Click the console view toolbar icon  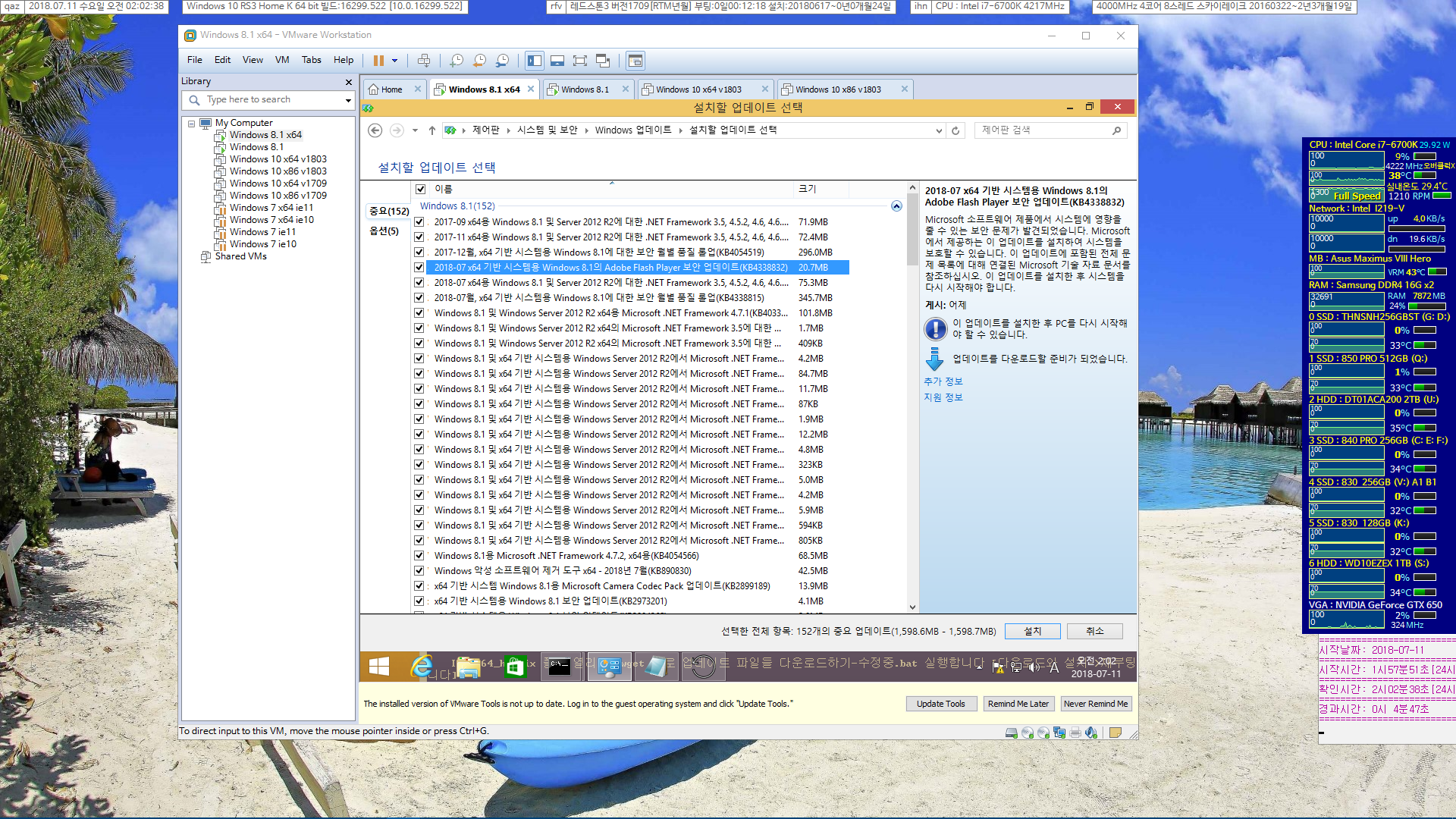[x=635, y=61]
